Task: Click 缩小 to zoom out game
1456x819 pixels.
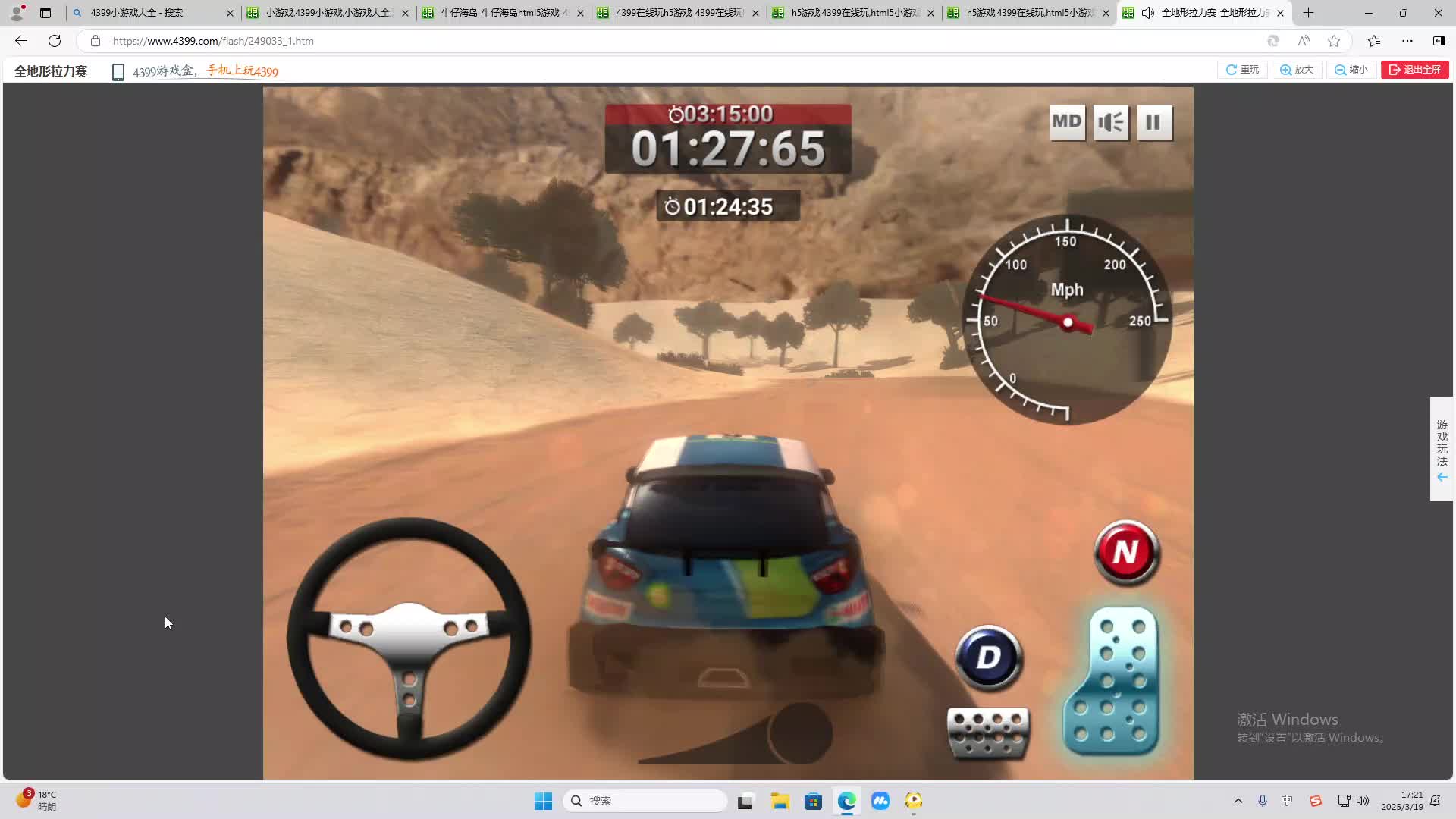Action: coord(1351,70)
